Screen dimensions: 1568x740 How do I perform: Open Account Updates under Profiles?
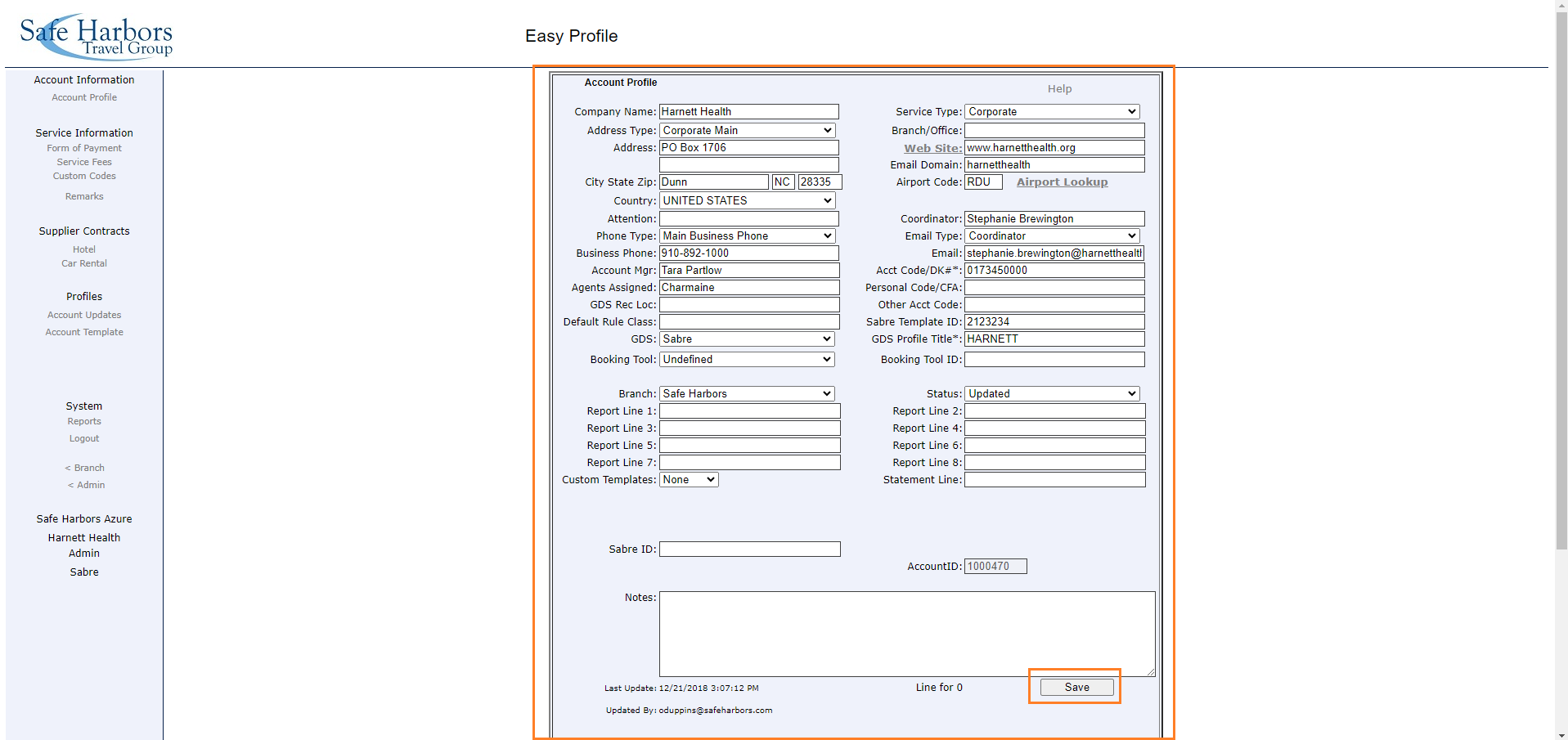coord(84,315)
